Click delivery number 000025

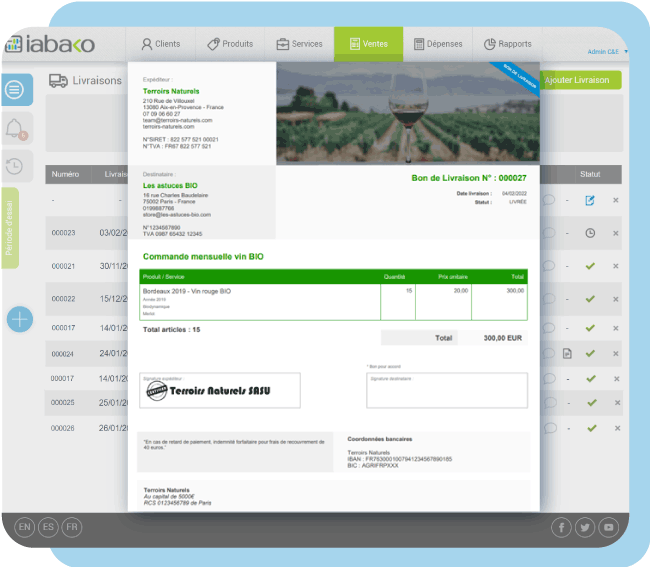(63, 402)
